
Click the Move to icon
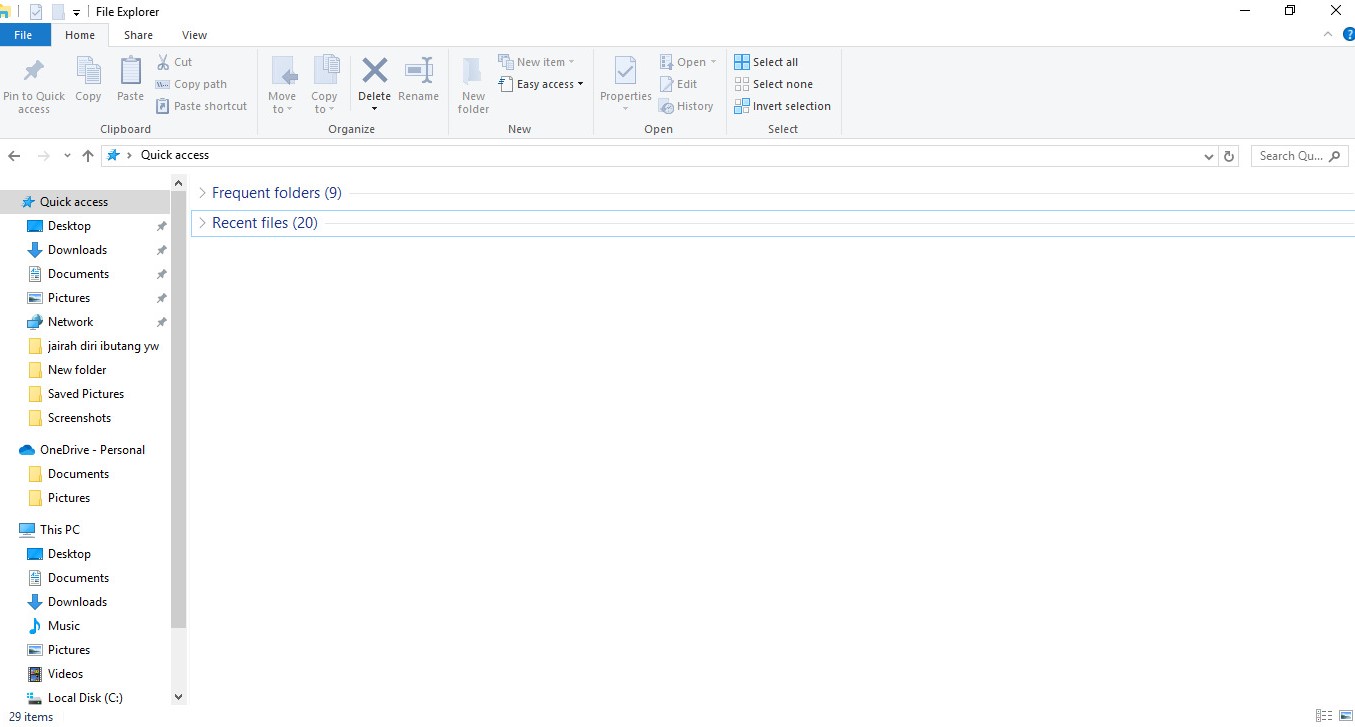[282, 71]
